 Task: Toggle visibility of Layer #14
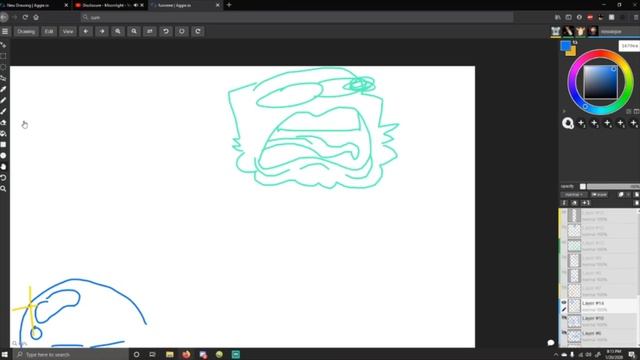(x=564, y=302)
